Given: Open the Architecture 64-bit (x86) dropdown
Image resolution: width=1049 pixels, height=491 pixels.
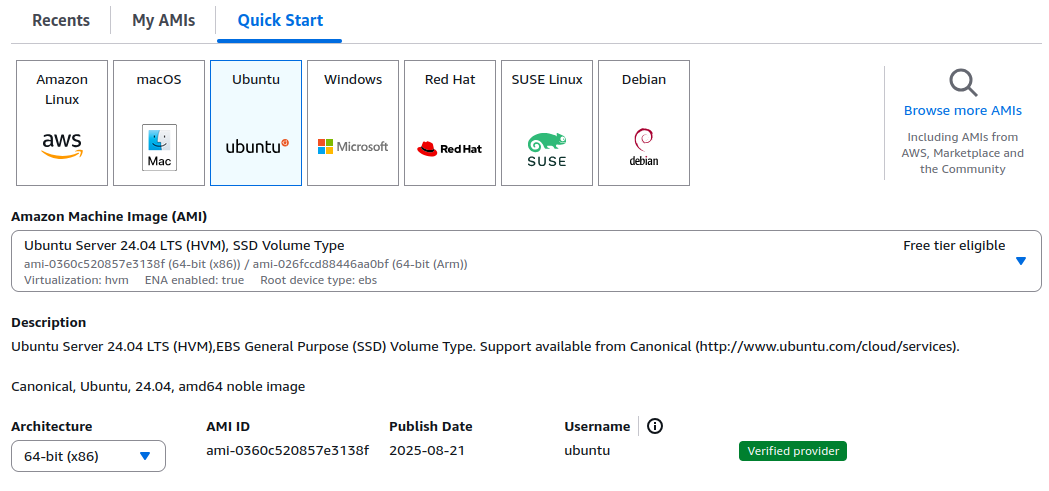Looking at the screenshot, I should (88, 456).
